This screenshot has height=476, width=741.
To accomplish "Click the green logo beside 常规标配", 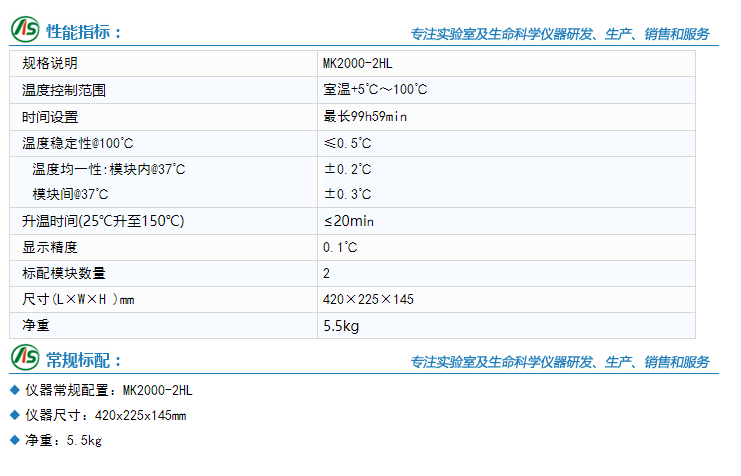I will click(x=26, y=357).
